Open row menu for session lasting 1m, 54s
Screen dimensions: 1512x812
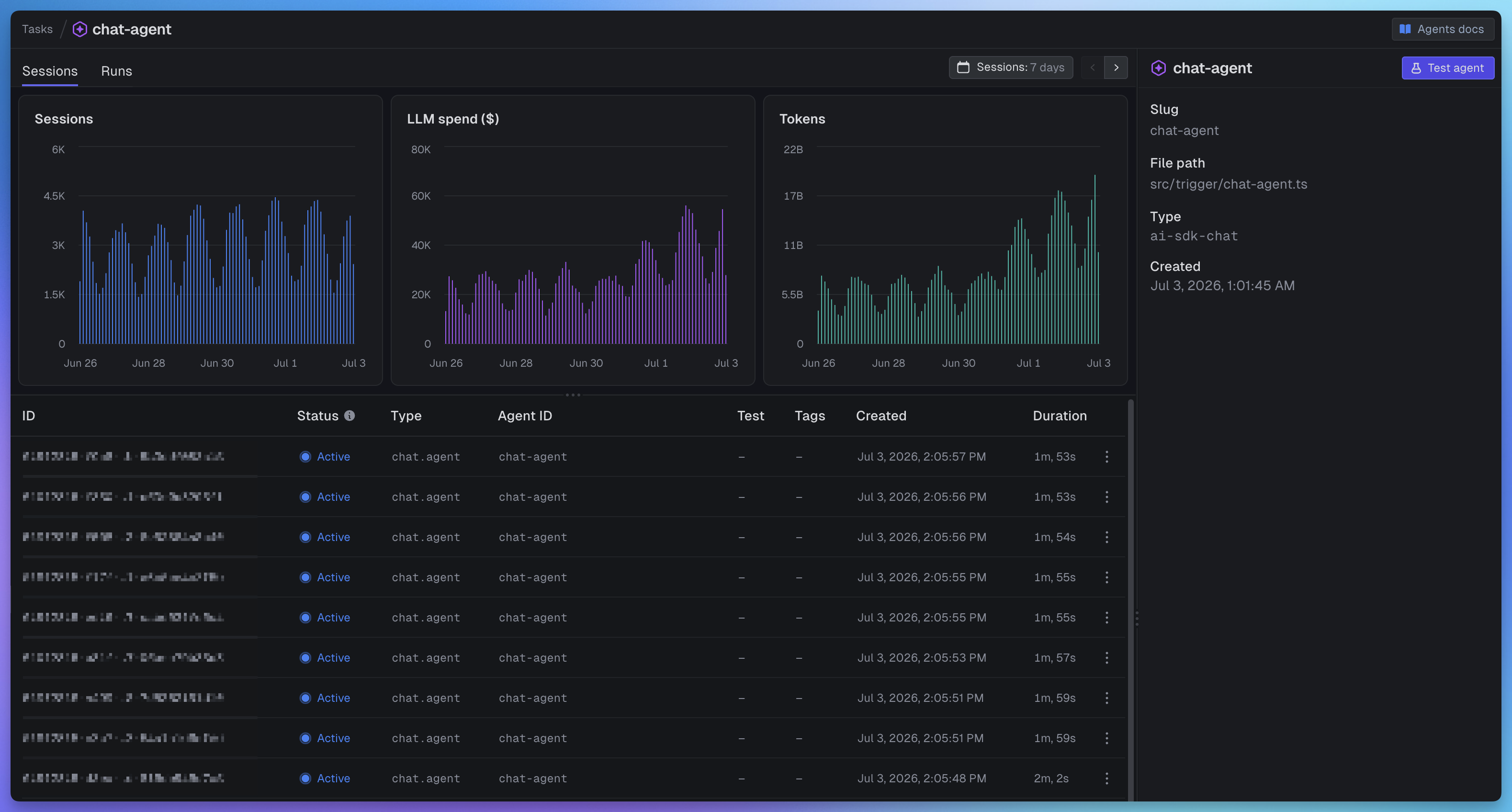click(1107, 537)
